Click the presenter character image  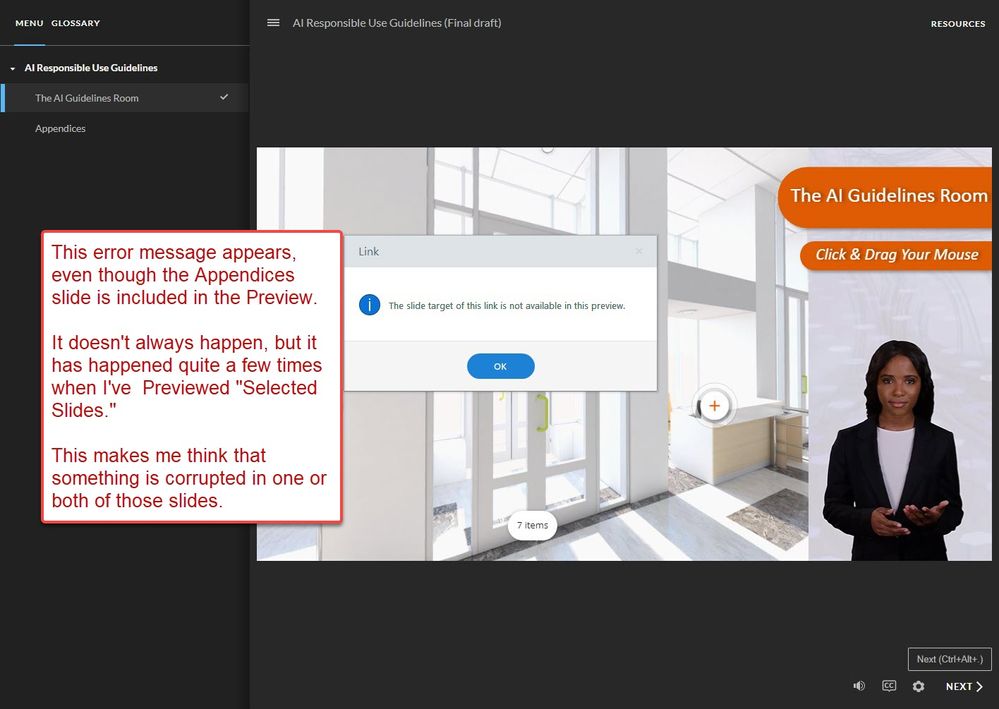(x=892, y=450)
